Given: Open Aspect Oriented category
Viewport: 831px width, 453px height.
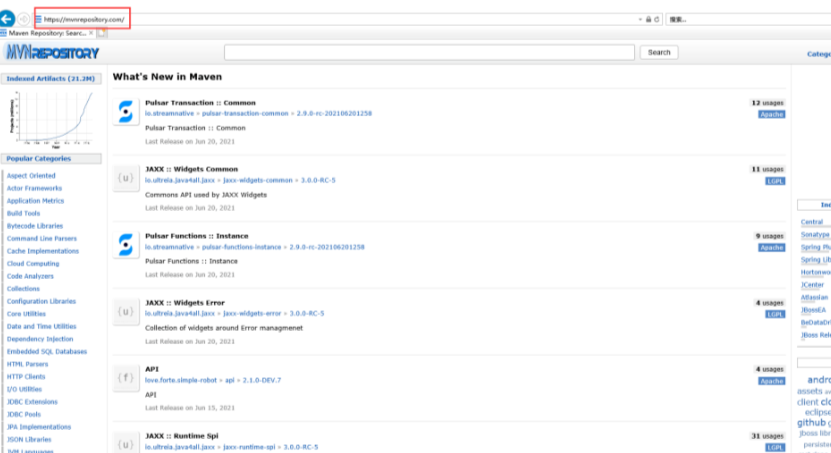Looking at the screenshot, I should 31,175.
